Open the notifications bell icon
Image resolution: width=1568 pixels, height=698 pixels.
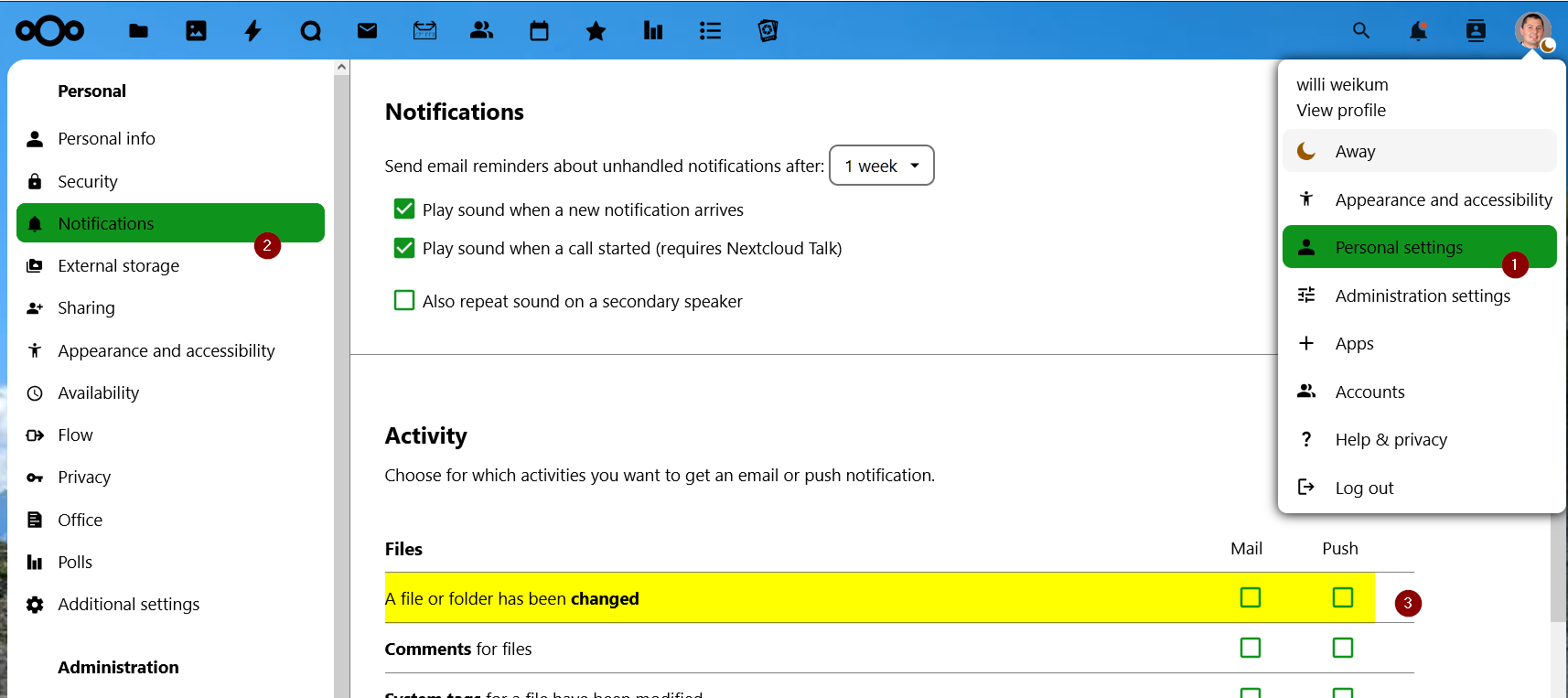tap(1418, 31)
